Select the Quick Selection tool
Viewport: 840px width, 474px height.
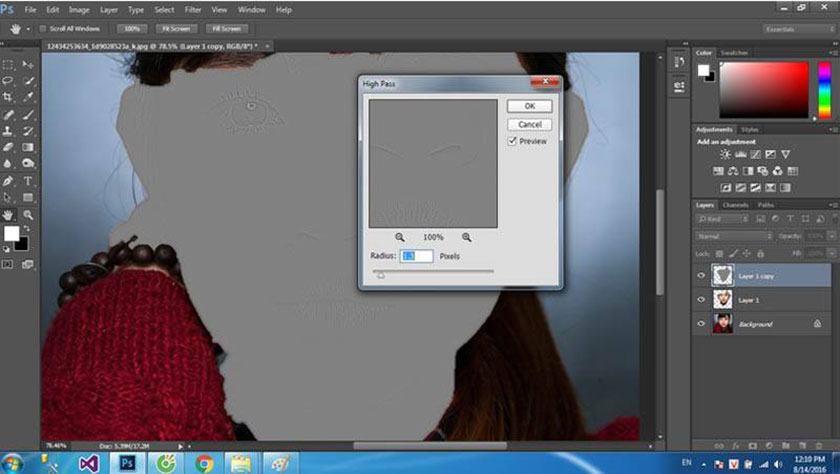tap(28, 81)
